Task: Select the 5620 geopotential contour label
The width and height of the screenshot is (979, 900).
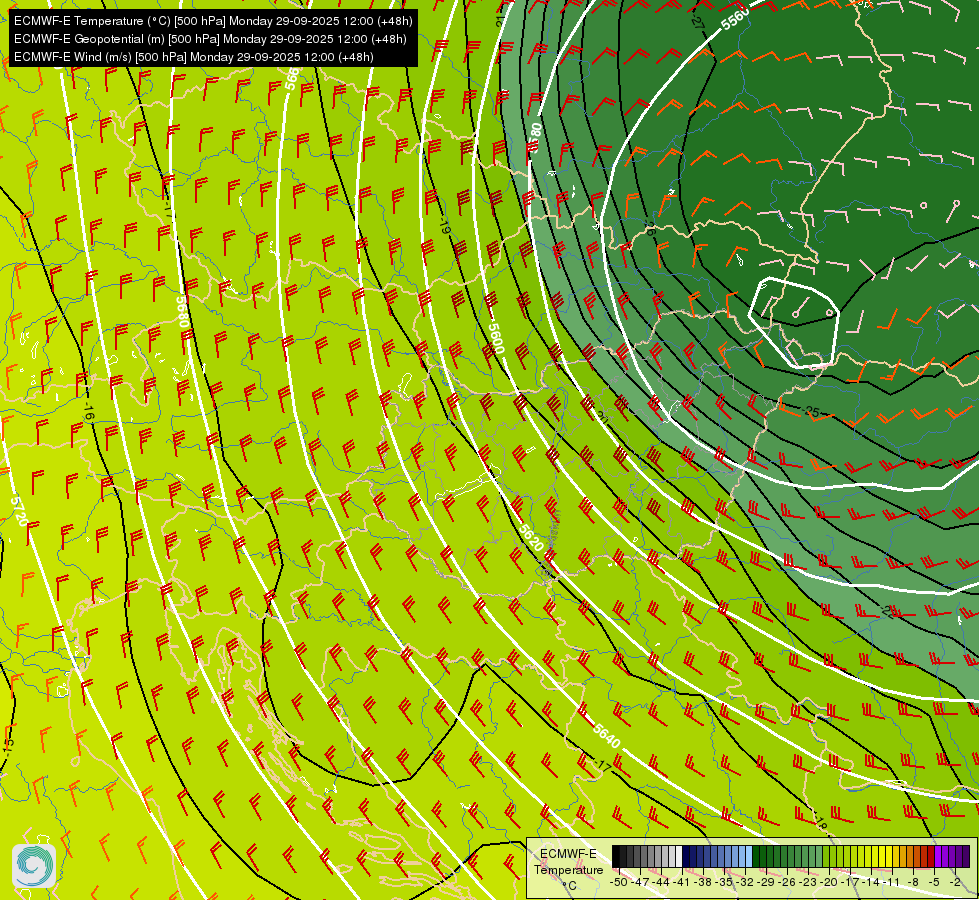Action: 531,537
